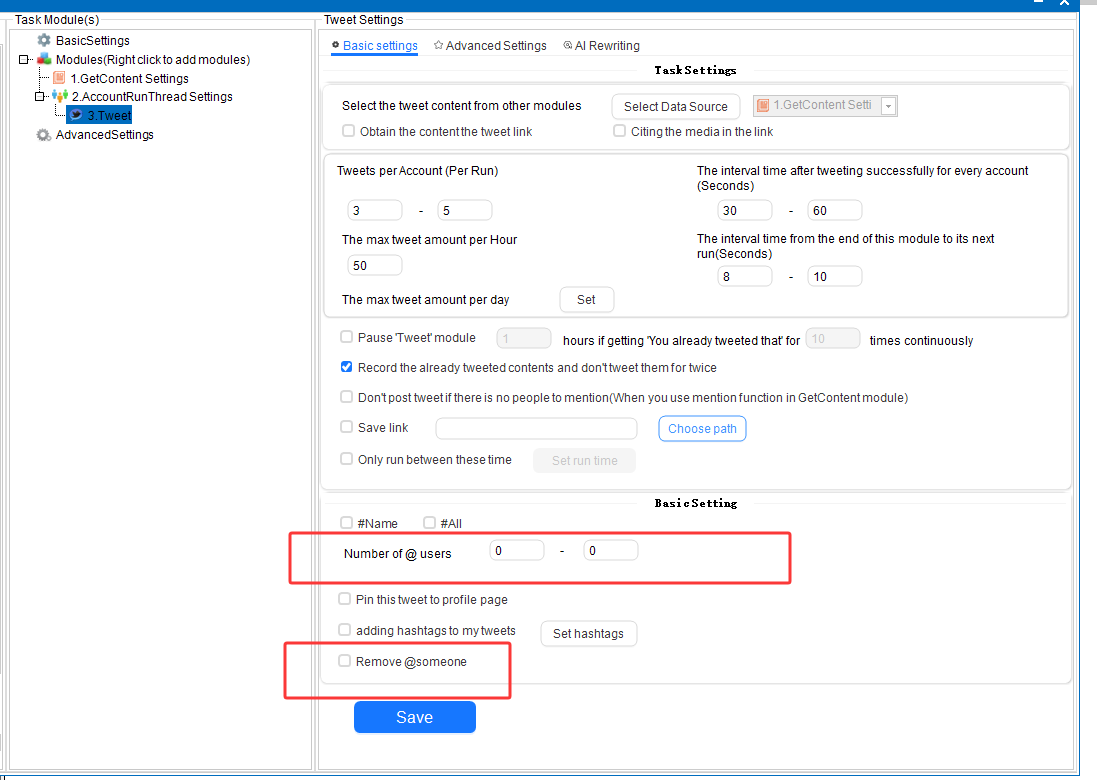Click the AdvancedSettings gear icon

pyautogui.click(x=44, y=134)
